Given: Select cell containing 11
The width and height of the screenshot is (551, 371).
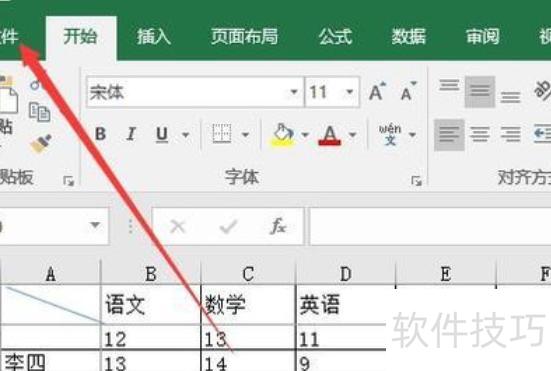Looking at the screenshot, I should click(342, 337).
